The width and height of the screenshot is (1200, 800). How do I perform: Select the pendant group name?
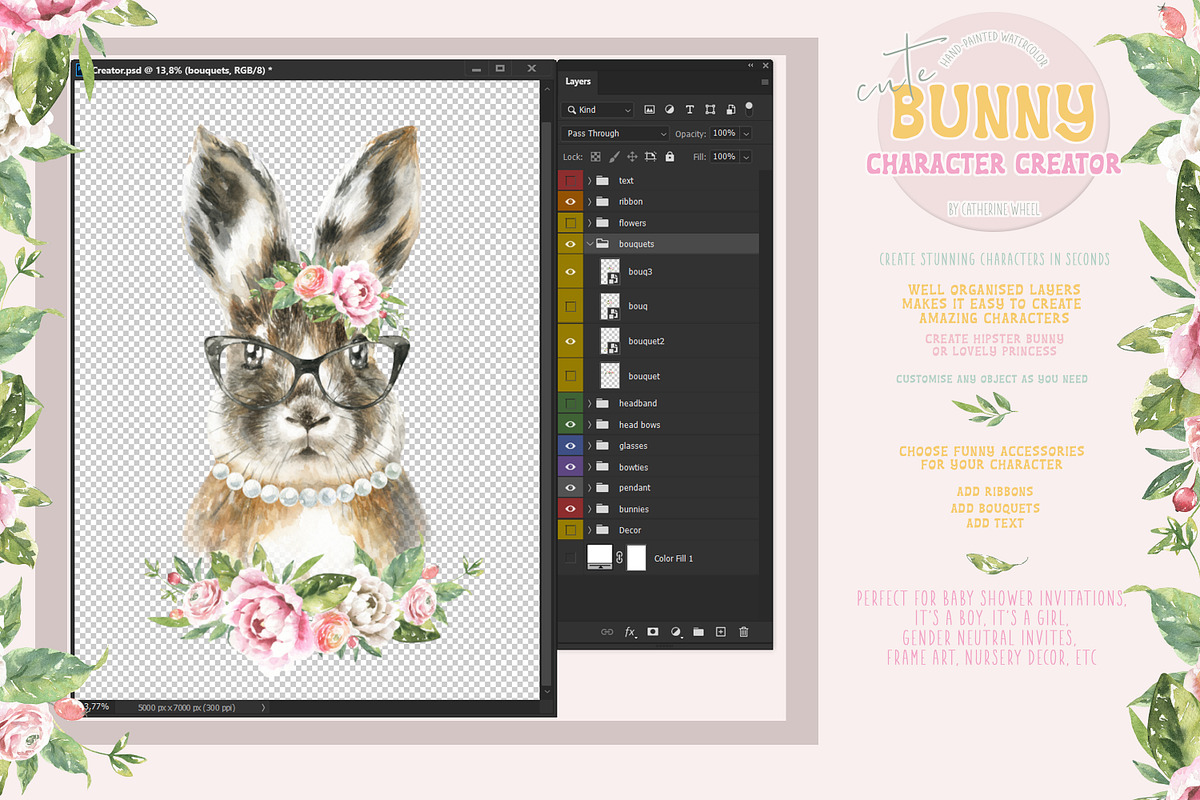tap(634, 488)
